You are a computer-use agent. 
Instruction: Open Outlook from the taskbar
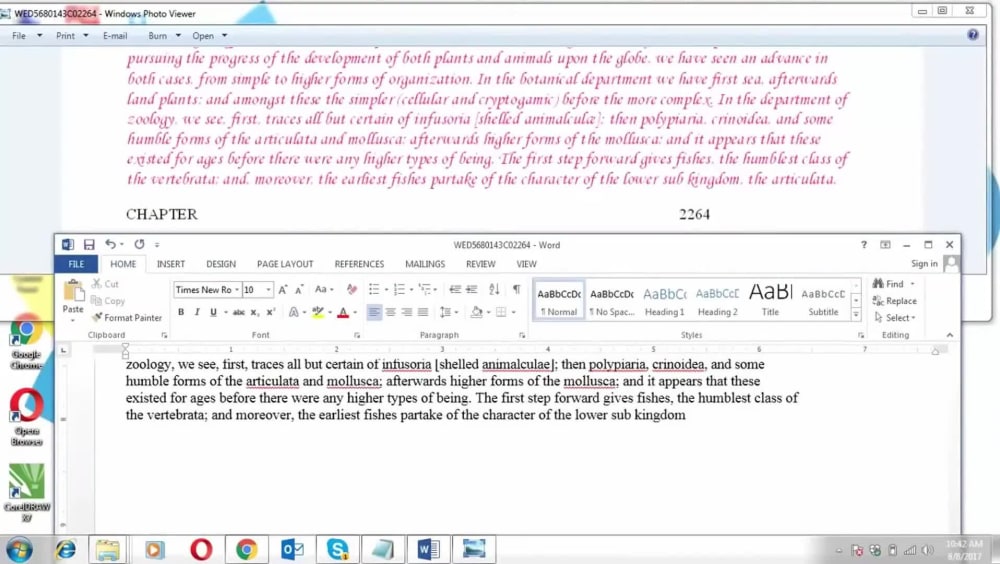292,549
